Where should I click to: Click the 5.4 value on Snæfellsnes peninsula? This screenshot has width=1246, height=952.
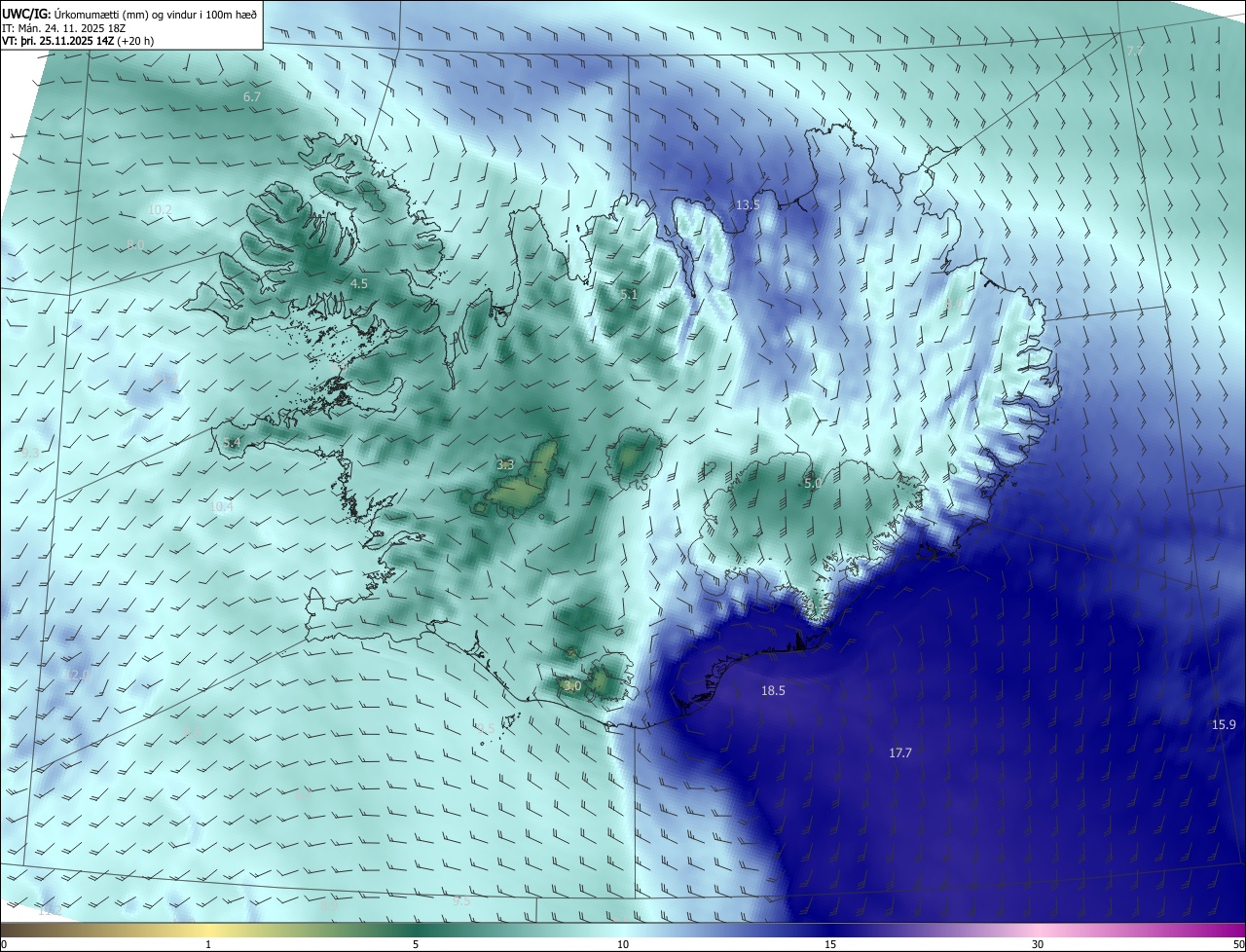(x=232, y=443)
